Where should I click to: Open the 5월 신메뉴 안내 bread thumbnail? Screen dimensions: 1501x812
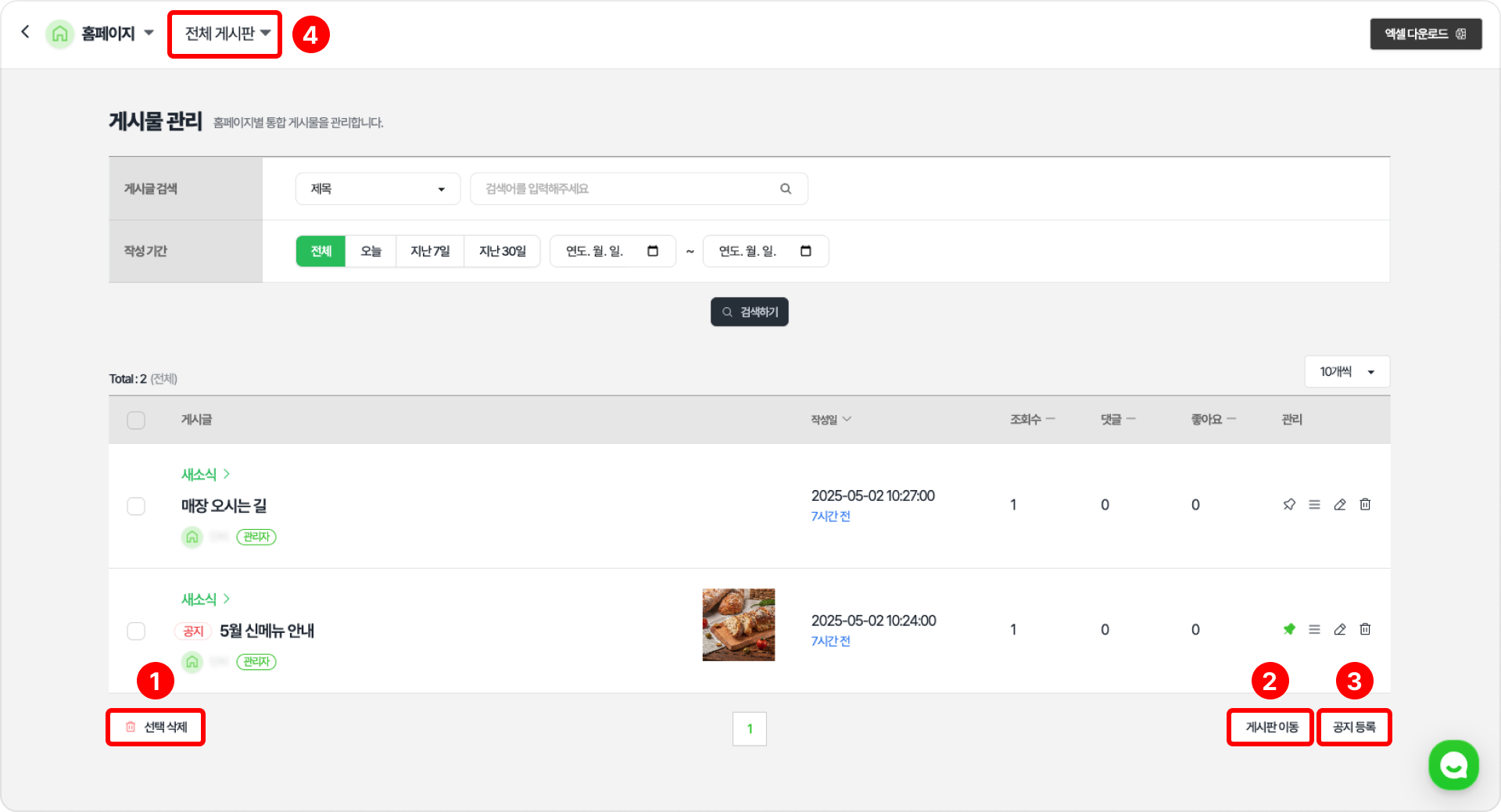[x=738, y=625]
